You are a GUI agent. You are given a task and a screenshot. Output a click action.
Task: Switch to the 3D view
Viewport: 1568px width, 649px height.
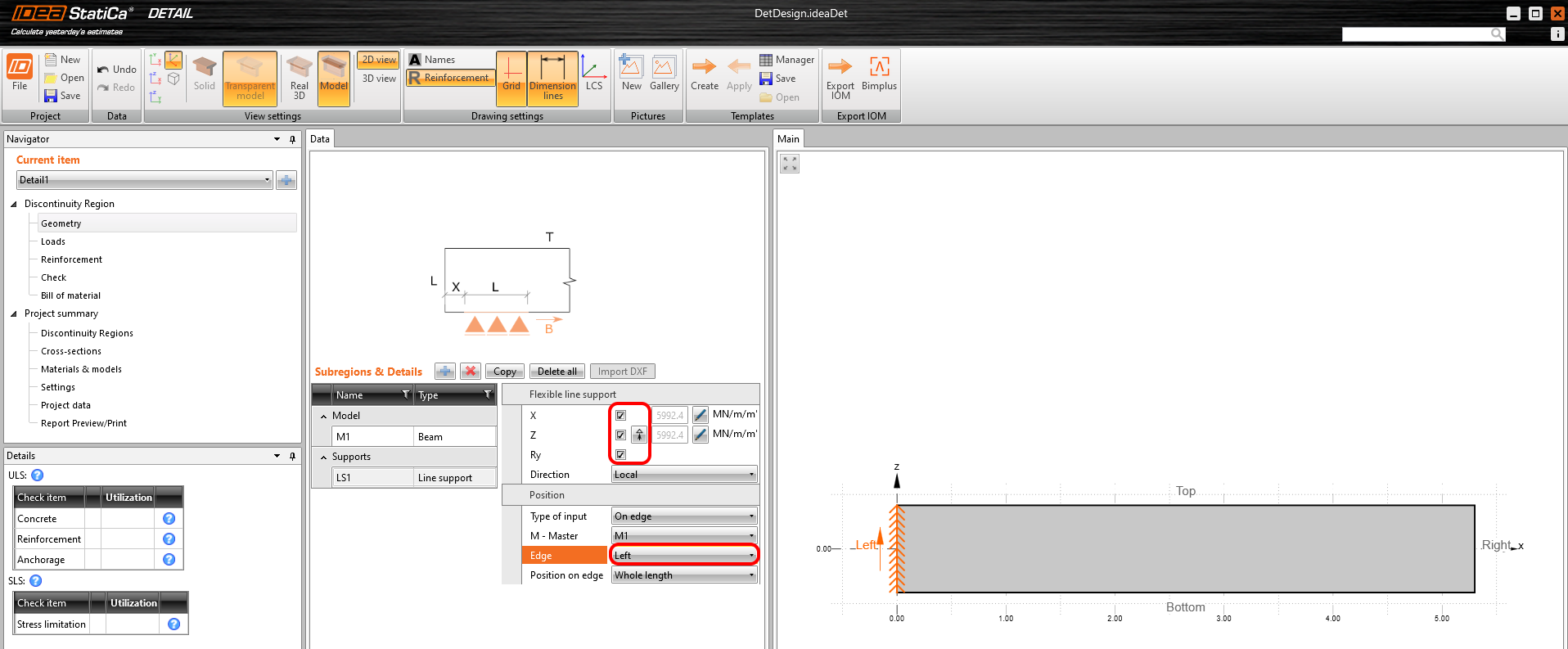click(x=379, y=79)
